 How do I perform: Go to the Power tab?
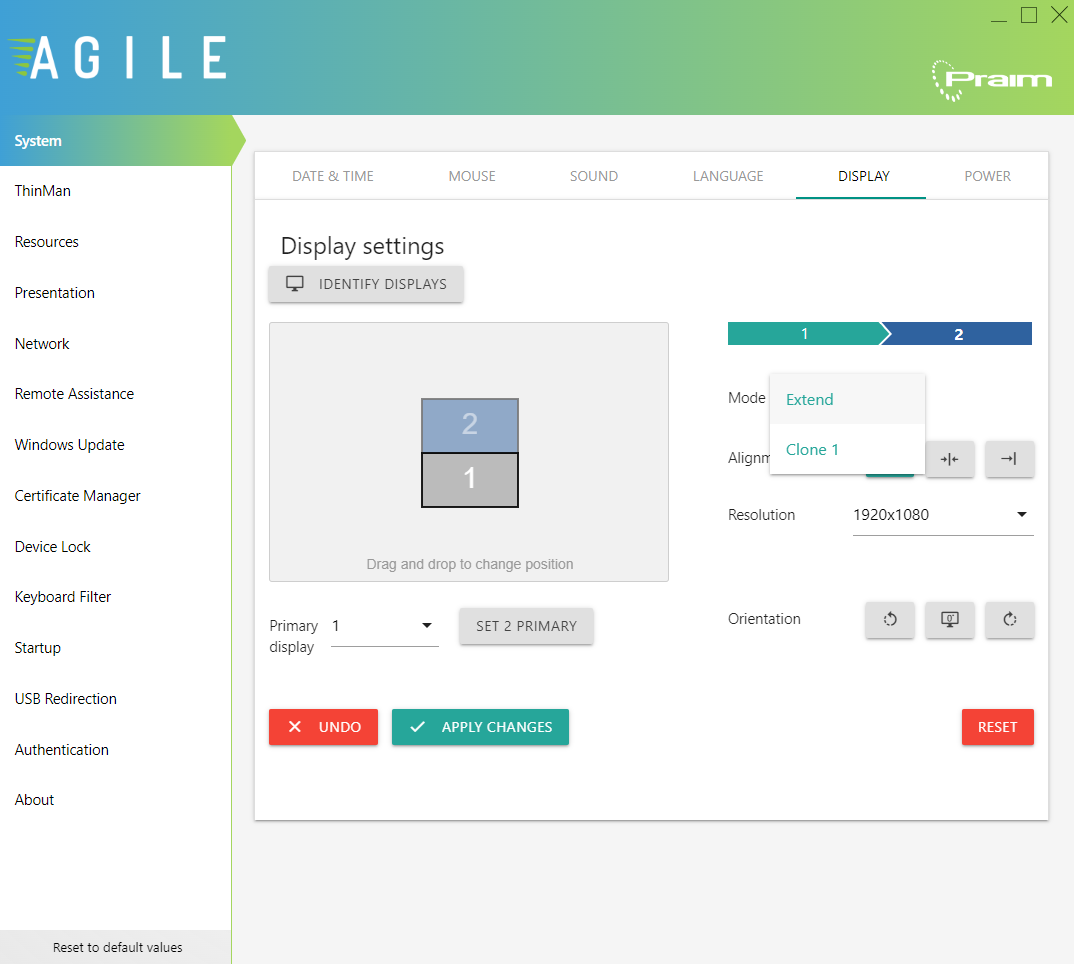coord(987,176)
